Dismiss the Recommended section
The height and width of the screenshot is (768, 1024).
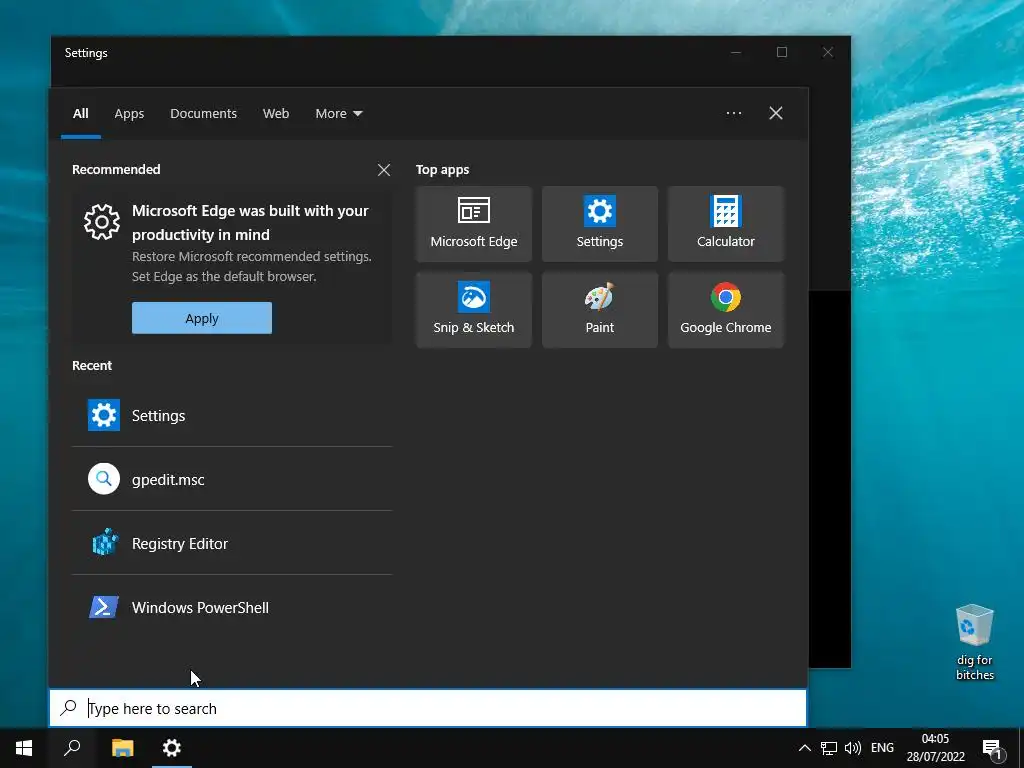[x=384, y=170]
